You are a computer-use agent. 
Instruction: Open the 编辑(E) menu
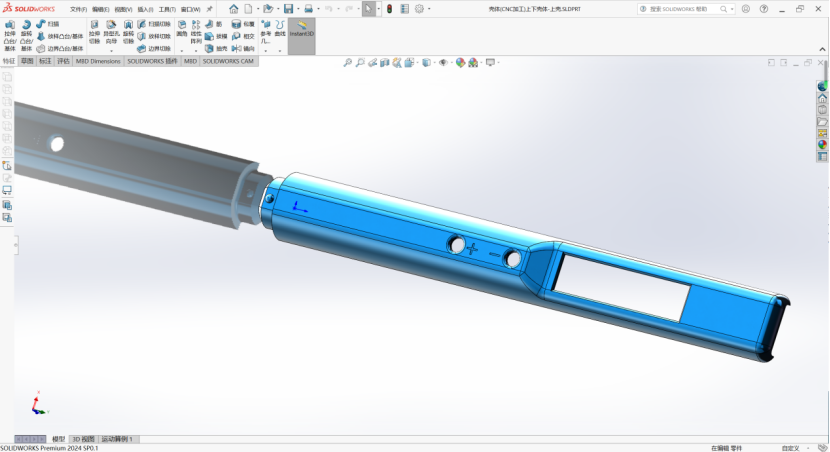[x=101, y=10]
